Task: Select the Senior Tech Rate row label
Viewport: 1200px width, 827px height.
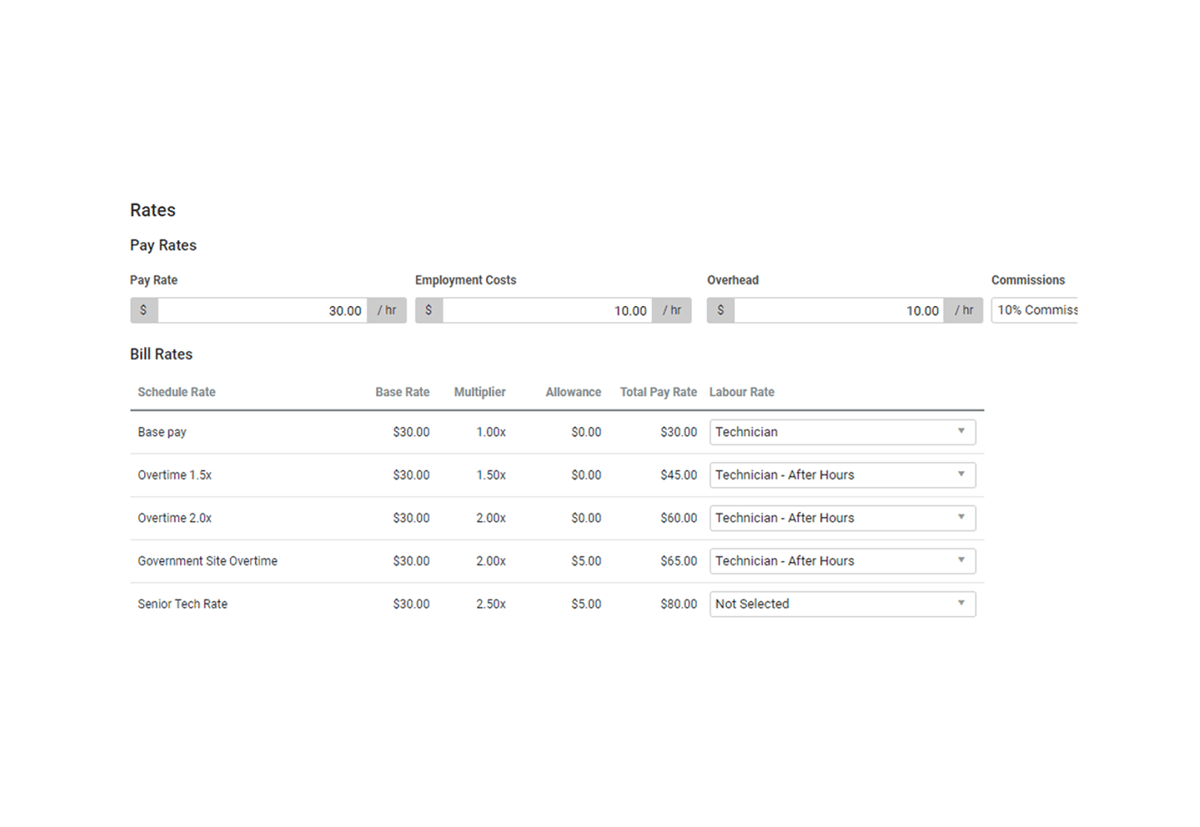Action: pos(182,604)
